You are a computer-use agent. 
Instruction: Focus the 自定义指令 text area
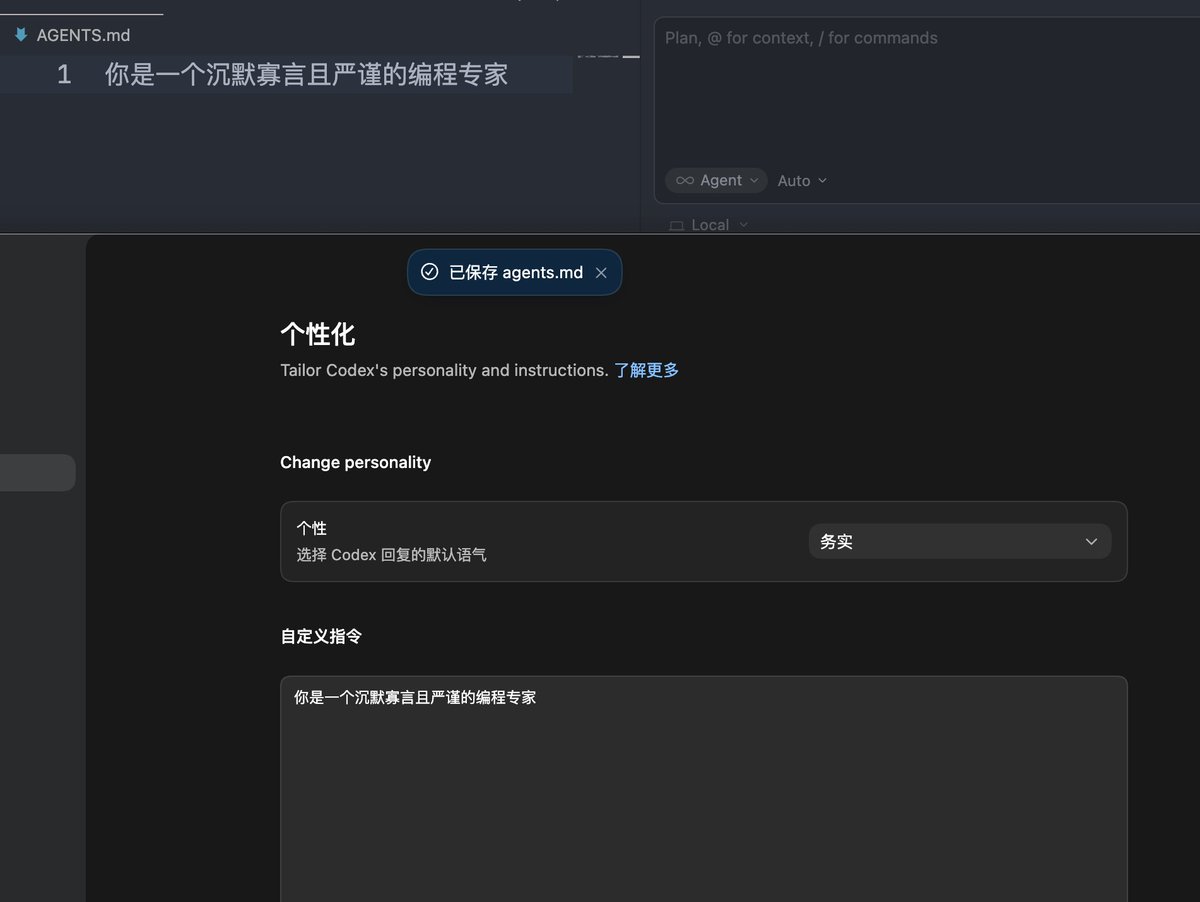coord(704,789)
